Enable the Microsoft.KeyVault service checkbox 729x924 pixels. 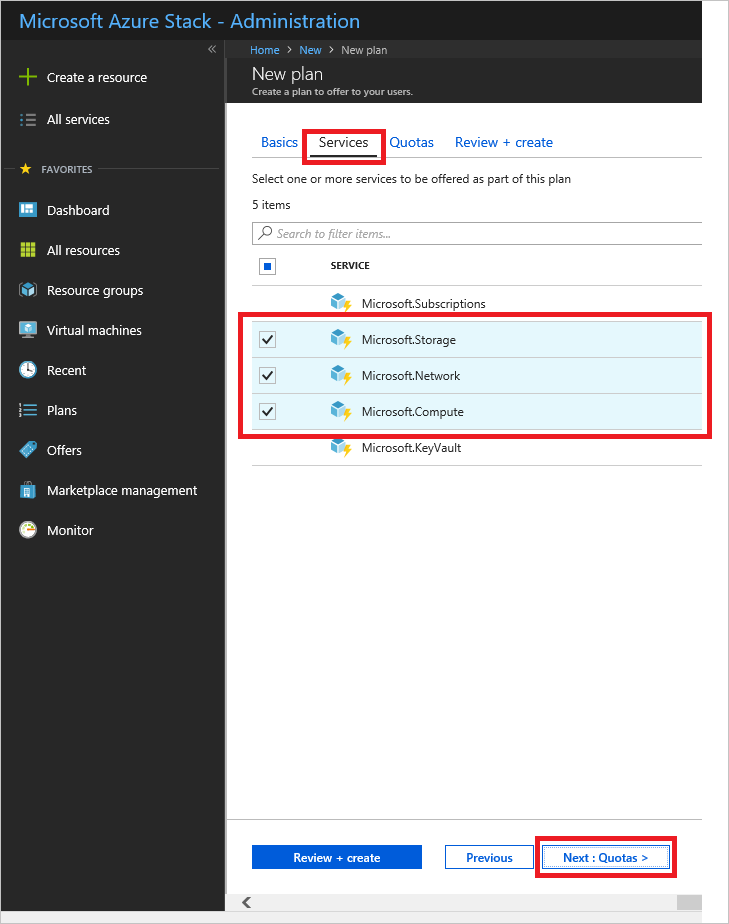(x=266, y=447)
